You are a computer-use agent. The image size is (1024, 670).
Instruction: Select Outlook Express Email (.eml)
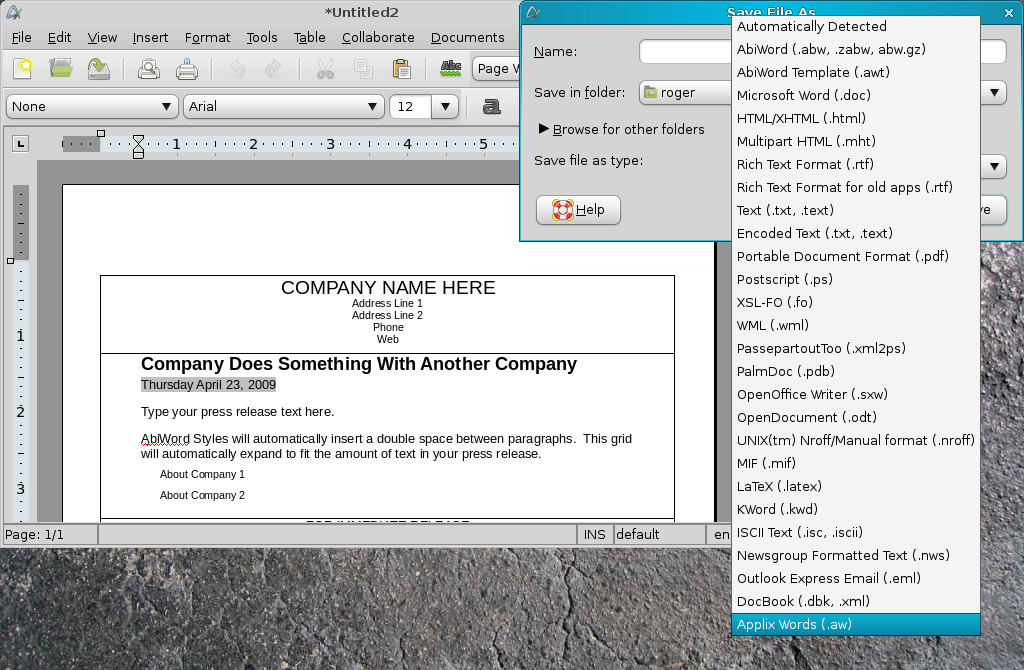tap(856, 579)
